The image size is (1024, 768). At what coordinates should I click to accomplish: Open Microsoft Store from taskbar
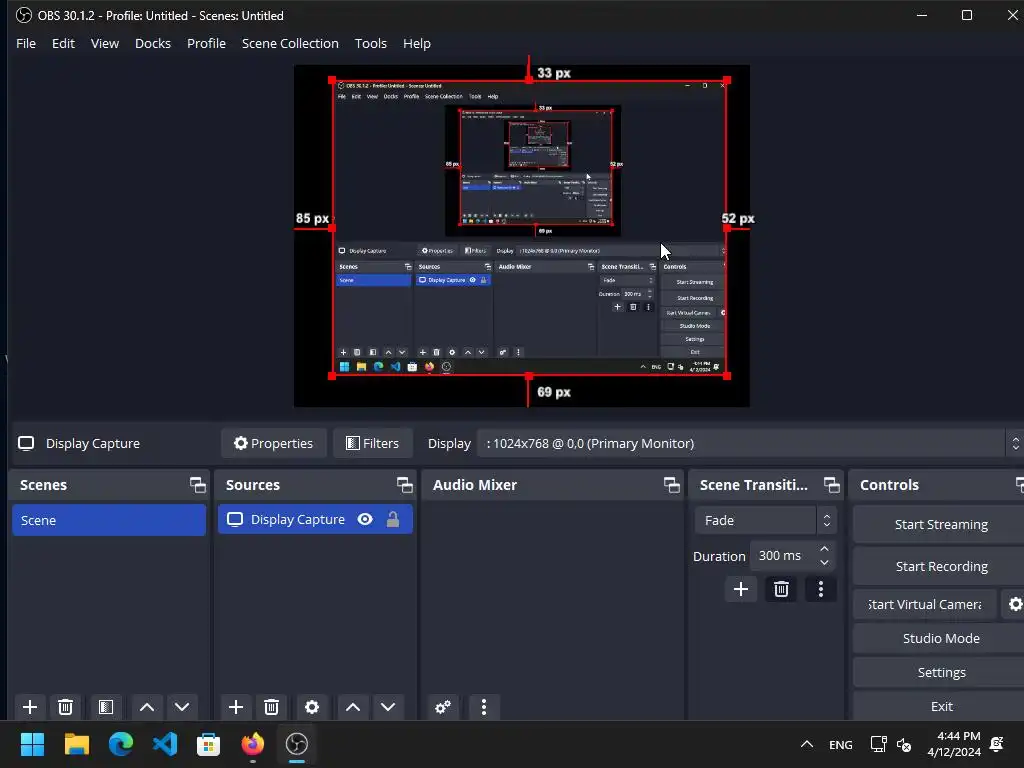pyautogui.click(x=208, y=744)
